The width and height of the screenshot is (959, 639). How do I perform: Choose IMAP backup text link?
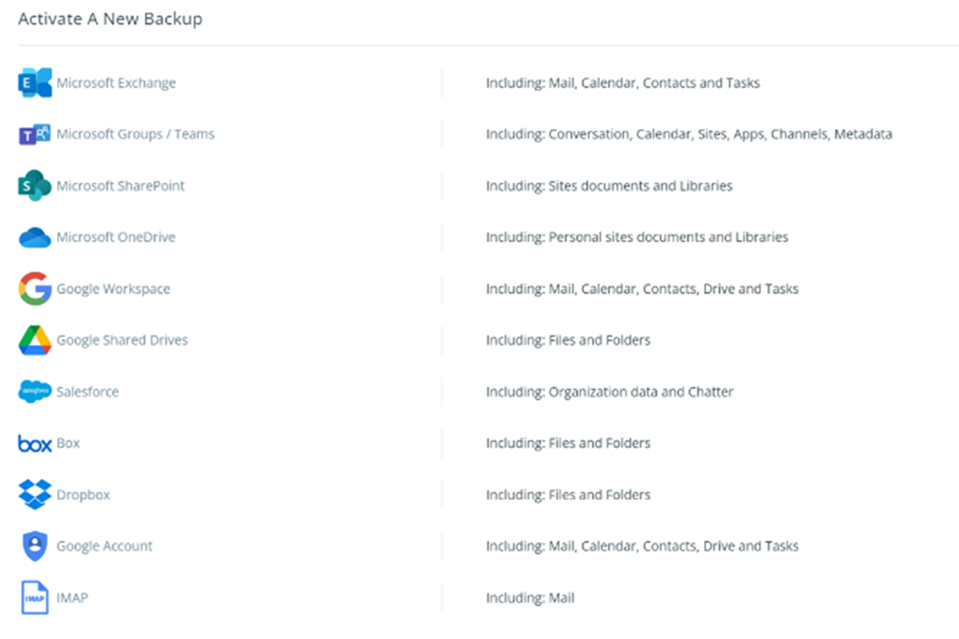72,597
